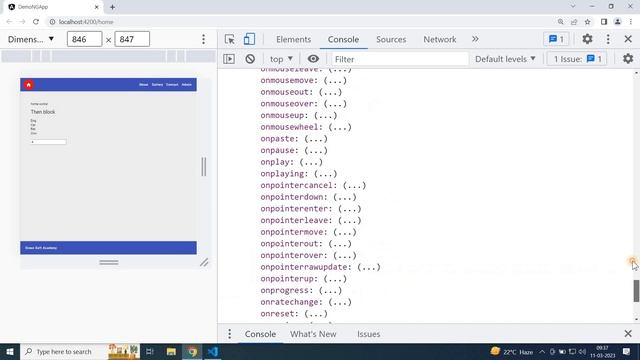This screenshot has height=360, width=640.
Task: Go back in browser history
Action: (x=9, y=22)
